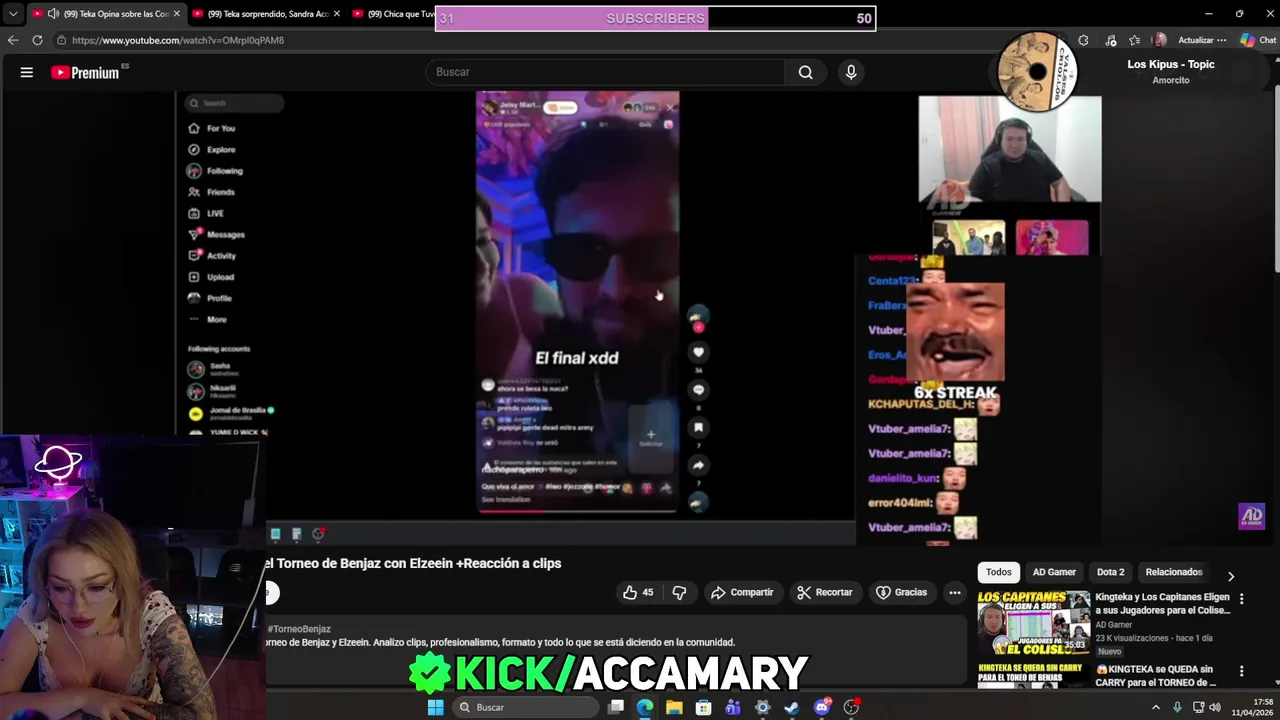Show hidden system tray icons chevron
1280x720 pixels.
pos(1156,707)
